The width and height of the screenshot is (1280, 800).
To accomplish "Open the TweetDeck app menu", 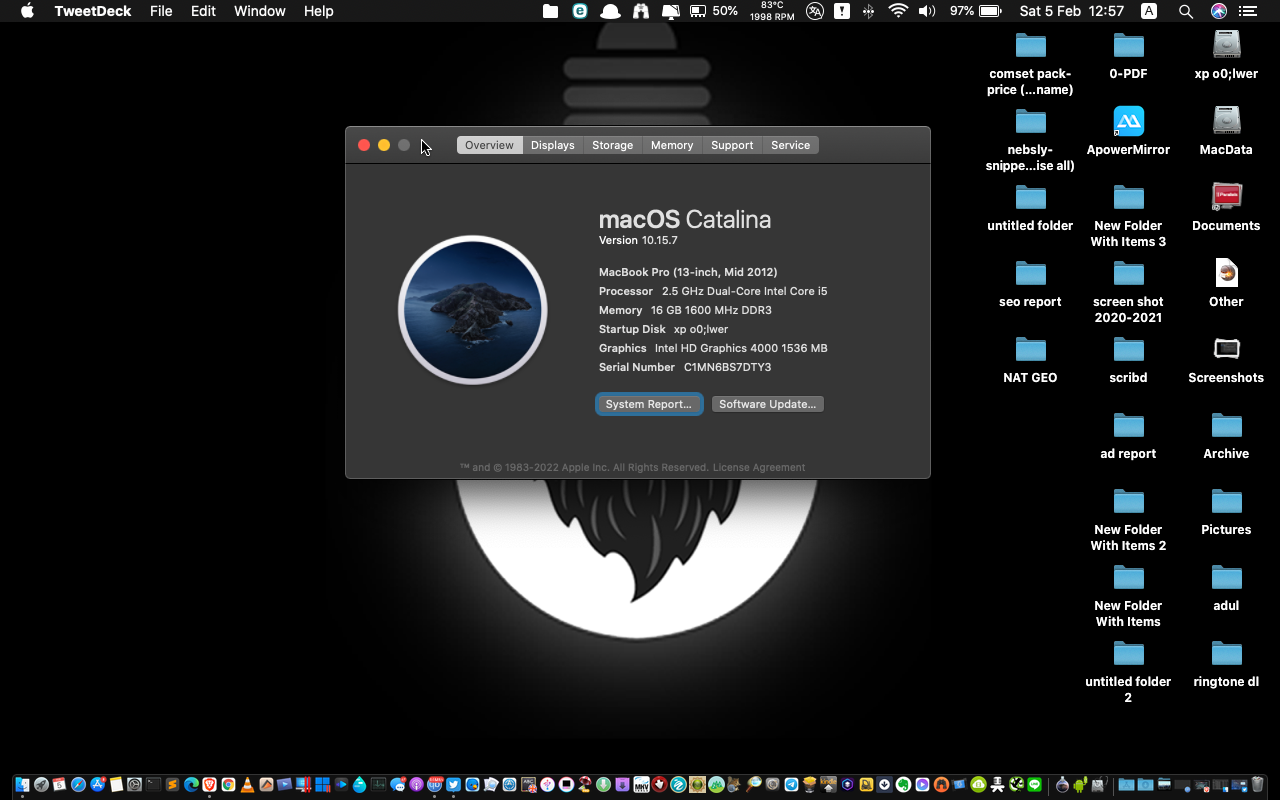I will click(94, 11).
